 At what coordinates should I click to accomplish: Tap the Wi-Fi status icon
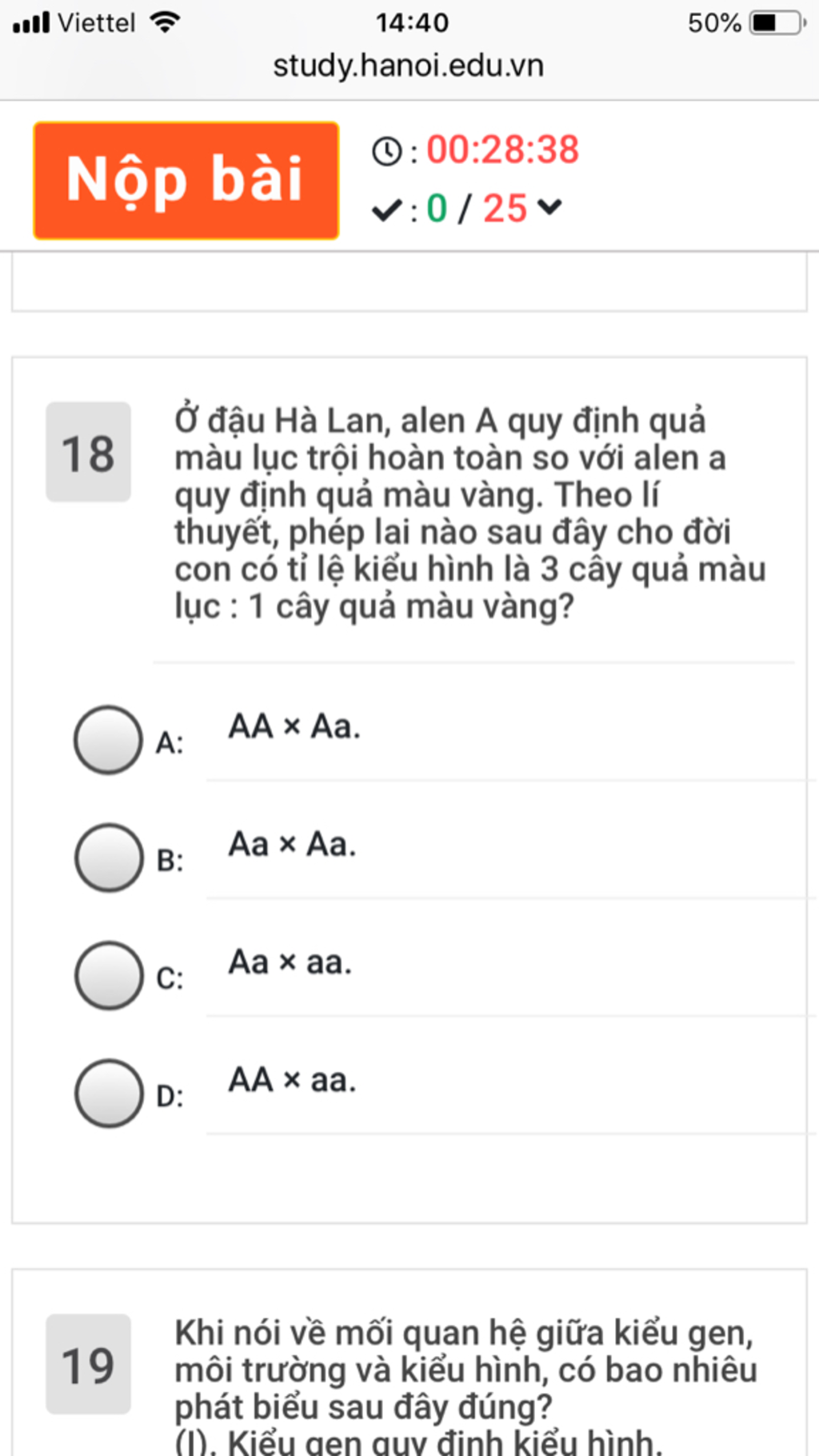tap(166, 22)
